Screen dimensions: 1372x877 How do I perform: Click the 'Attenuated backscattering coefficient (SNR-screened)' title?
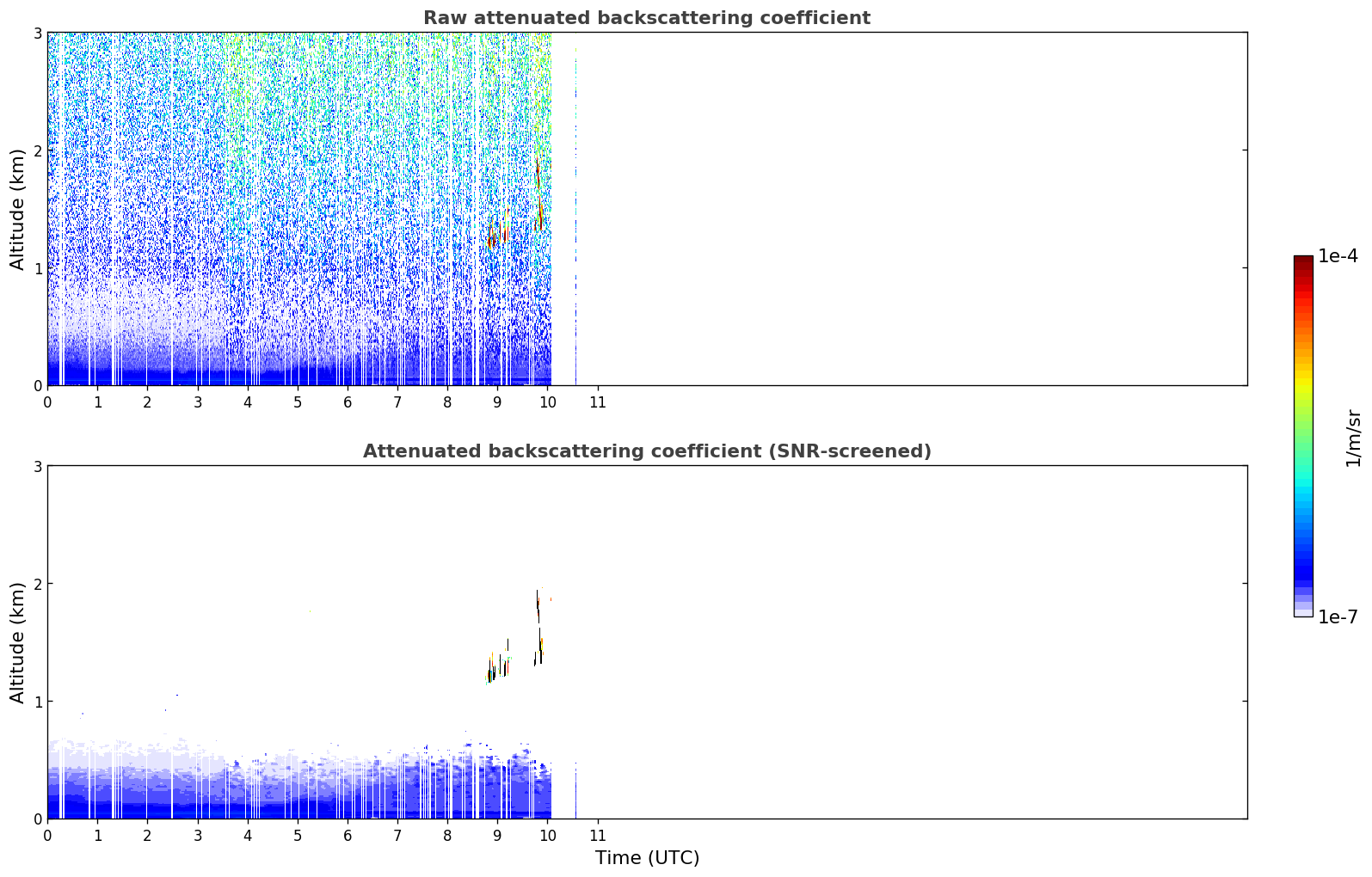click(x=647, y=451)
